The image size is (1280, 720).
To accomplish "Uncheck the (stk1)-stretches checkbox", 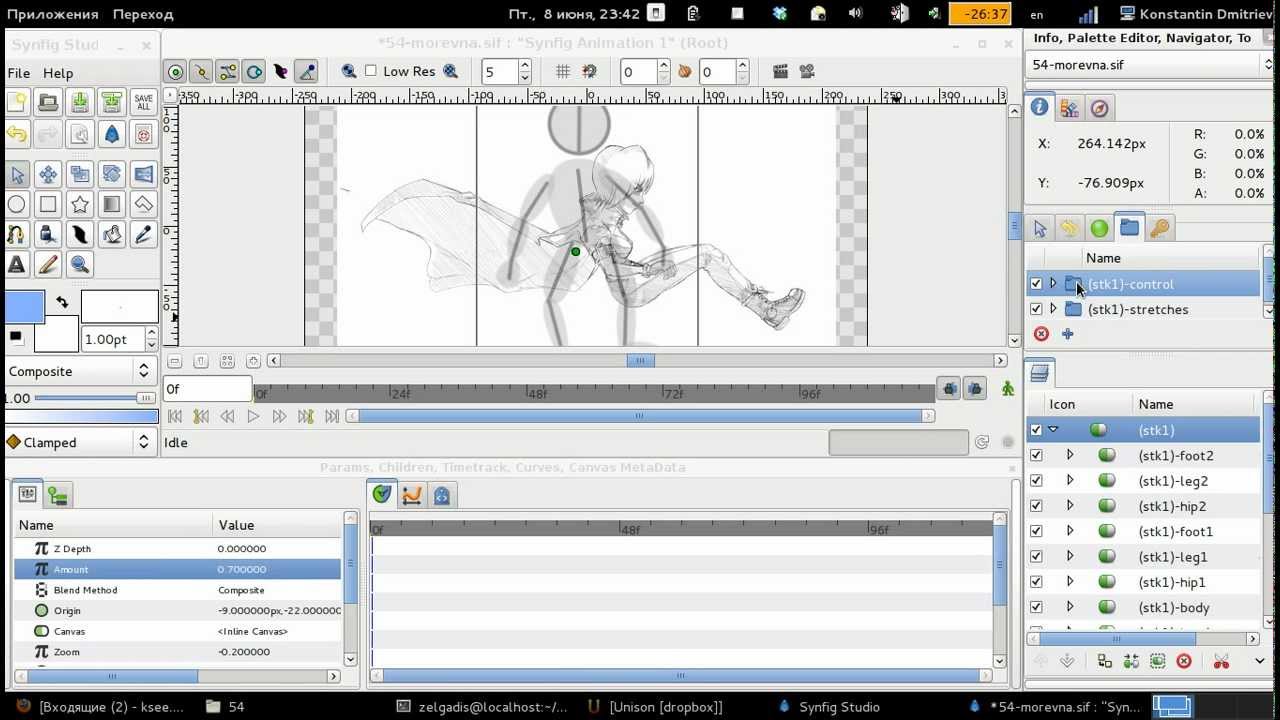I will (1036, 309).
